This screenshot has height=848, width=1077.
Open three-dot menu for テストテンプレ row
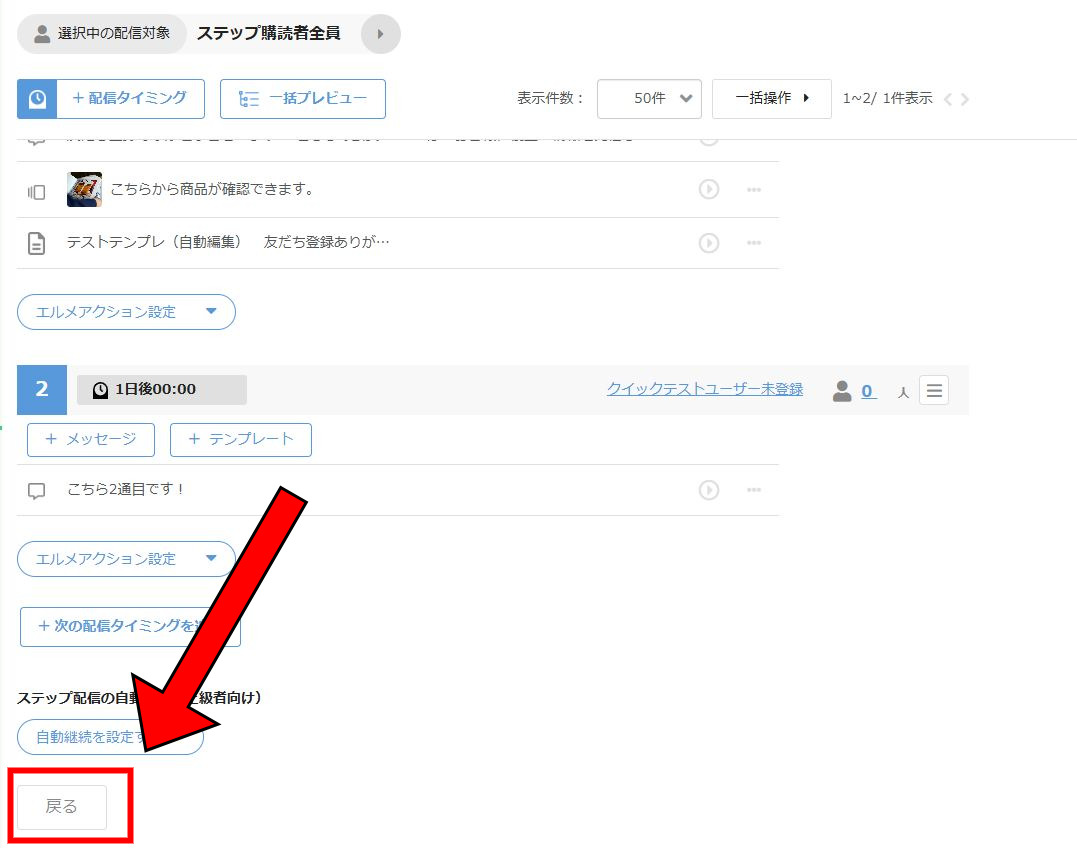point(754,243)
